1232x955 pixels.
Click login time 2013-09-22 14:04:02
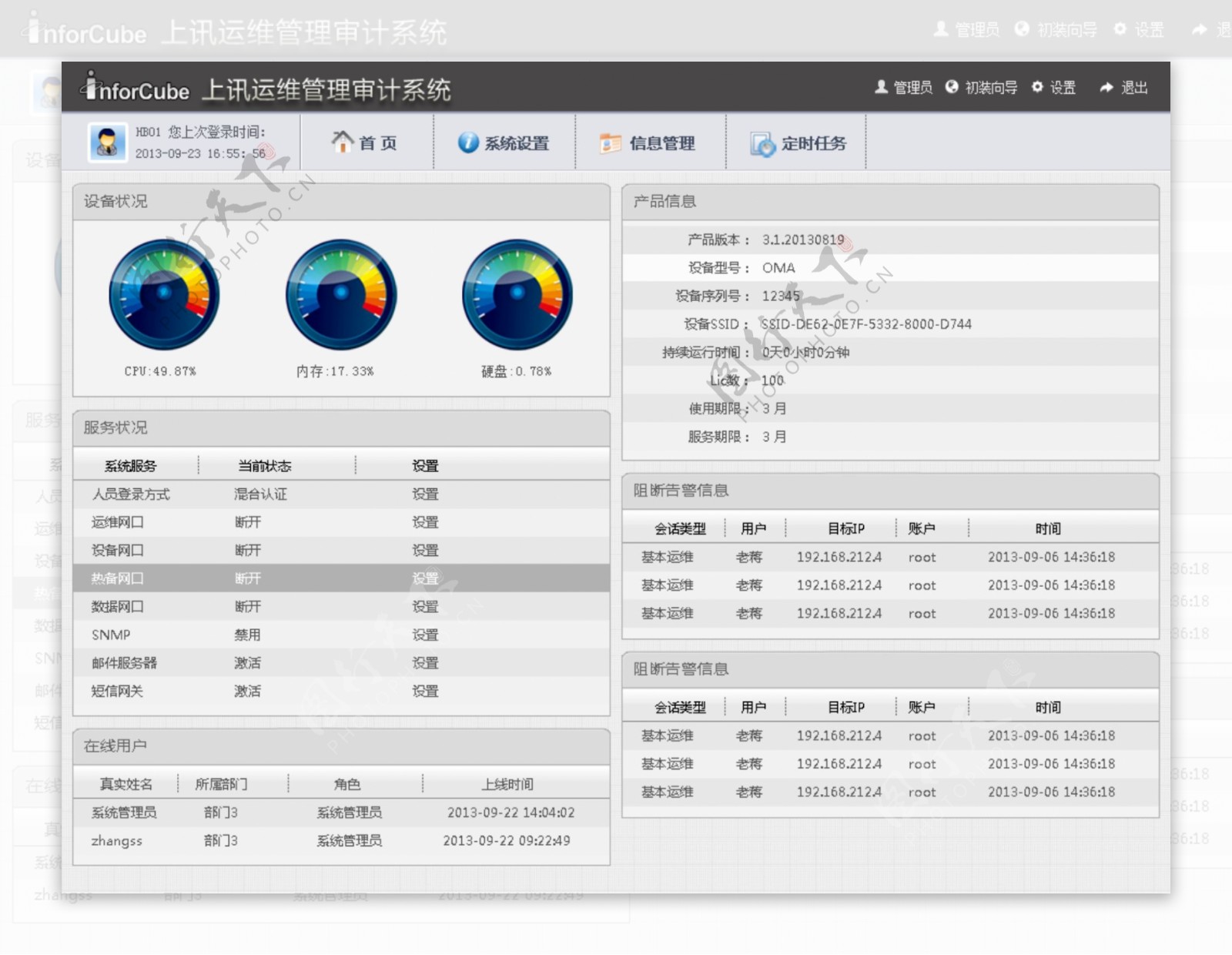511,813
